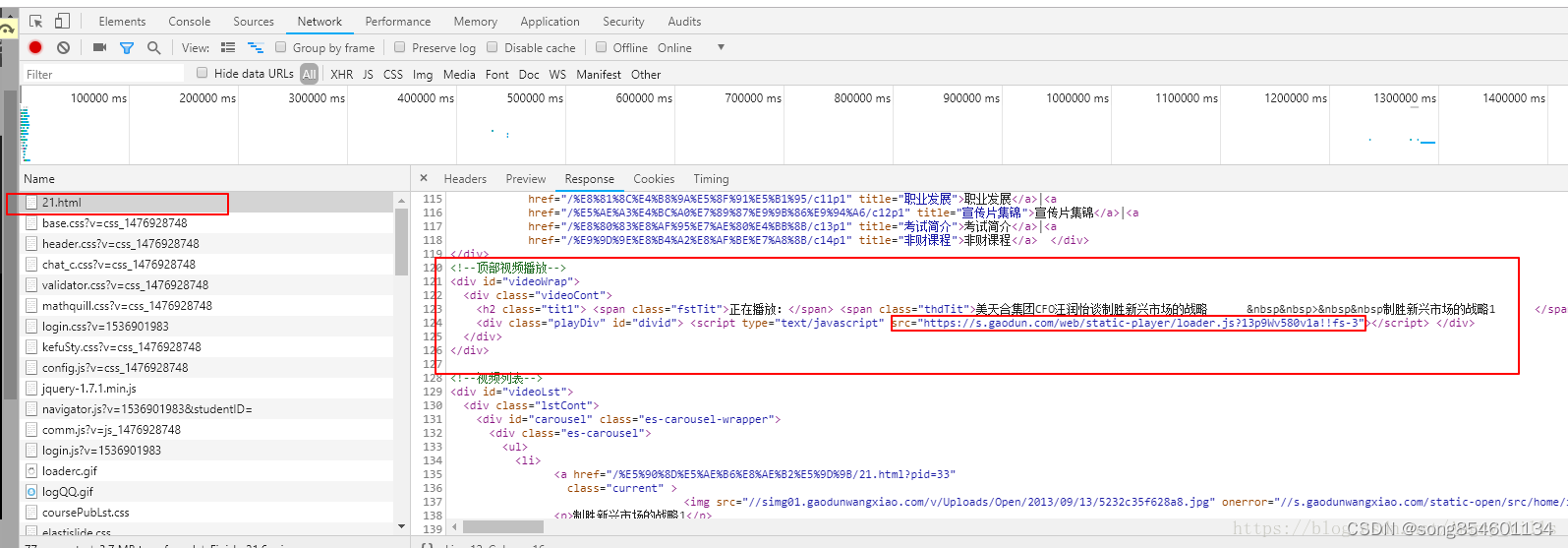Open the Security tab
This screenshot has height=548, width=1568.
click(x=623, y=21)
